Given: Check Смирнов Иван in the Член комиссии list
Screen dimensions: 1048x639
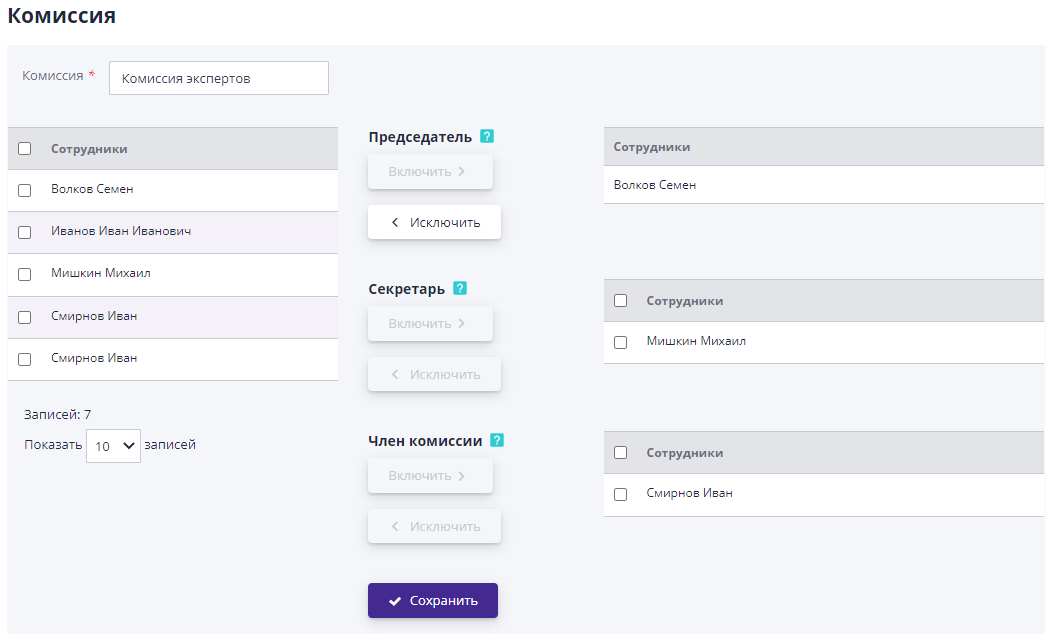Looking at the screenshot, I should pyautogui.click(x=620, y=493).
